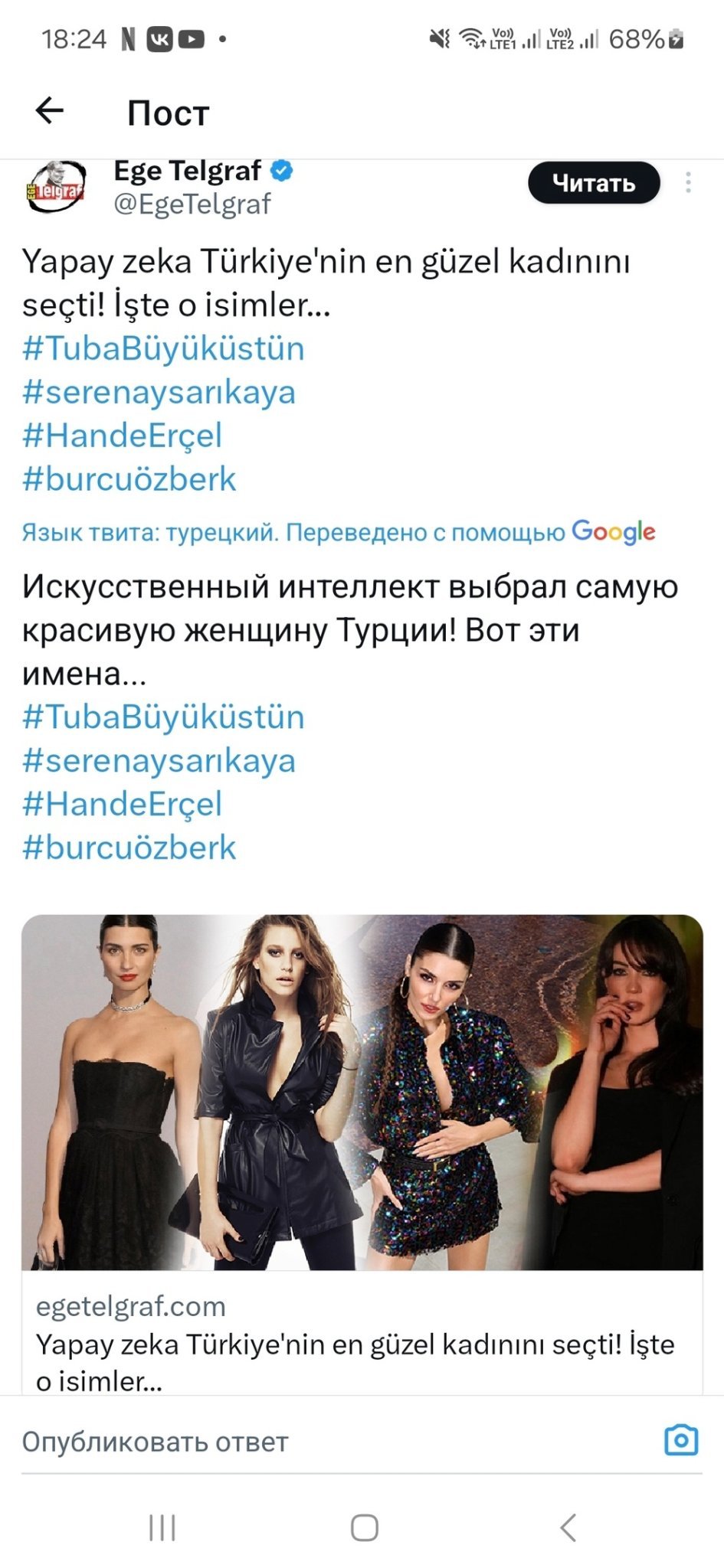Open the #HandeErçel hashtag in translated text
Screen dimensions: 724x1568
tap(122, 805)
